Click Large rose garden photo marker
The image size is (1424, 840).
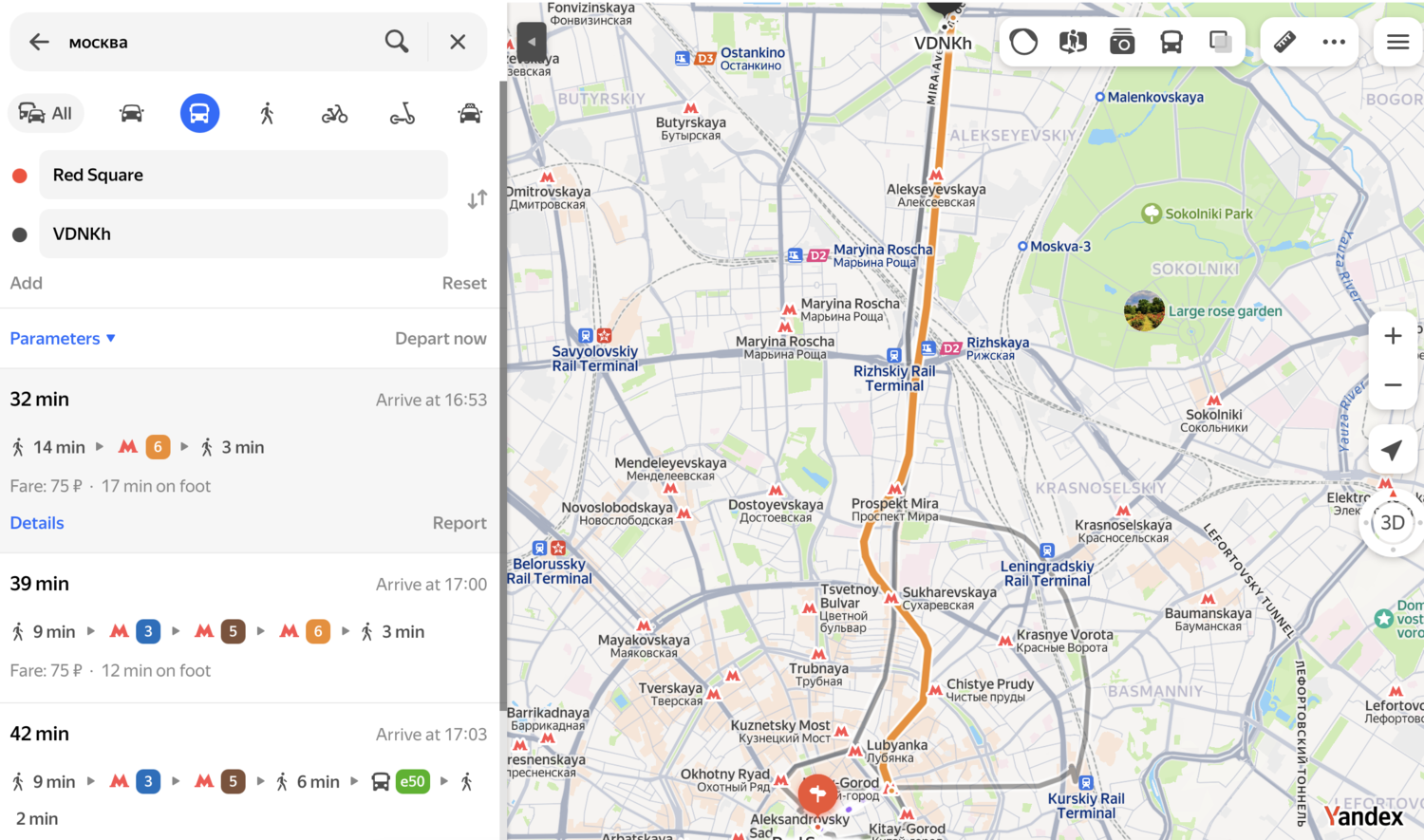click(x=1144, y=311)
